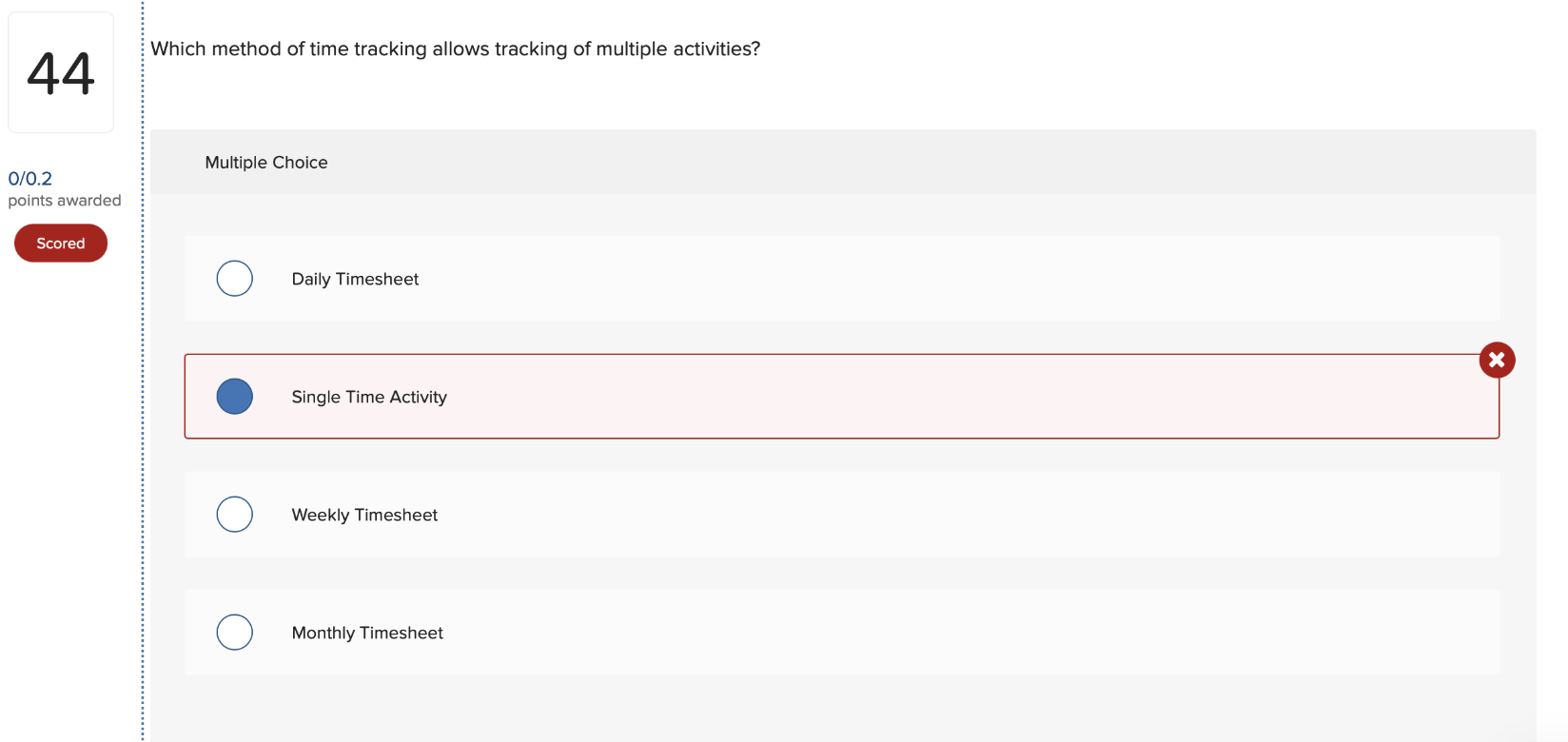Click the Daily Timesheet option label

point(355,278)
